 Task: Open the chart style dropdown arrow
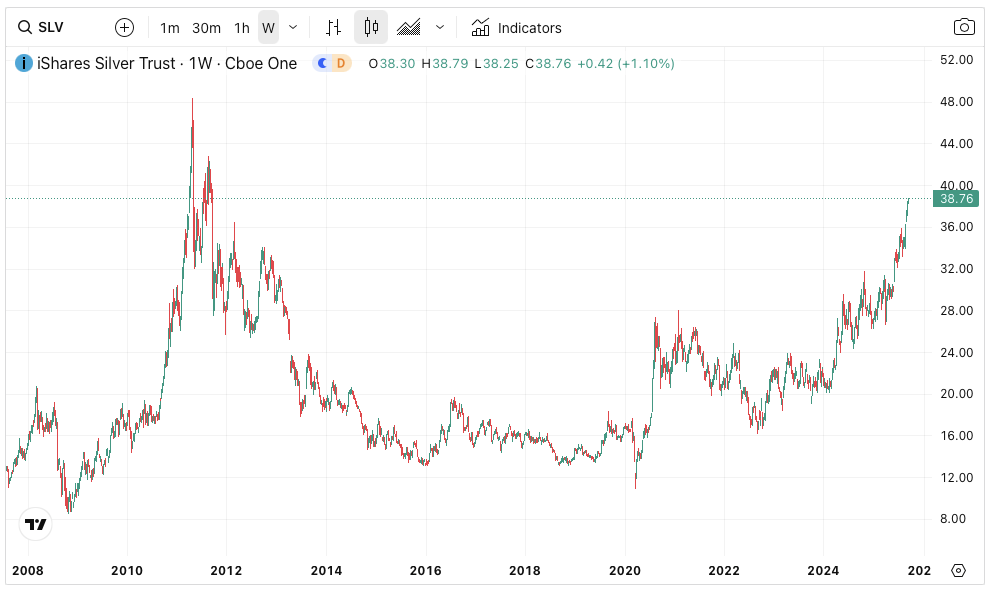pos(440,28)
